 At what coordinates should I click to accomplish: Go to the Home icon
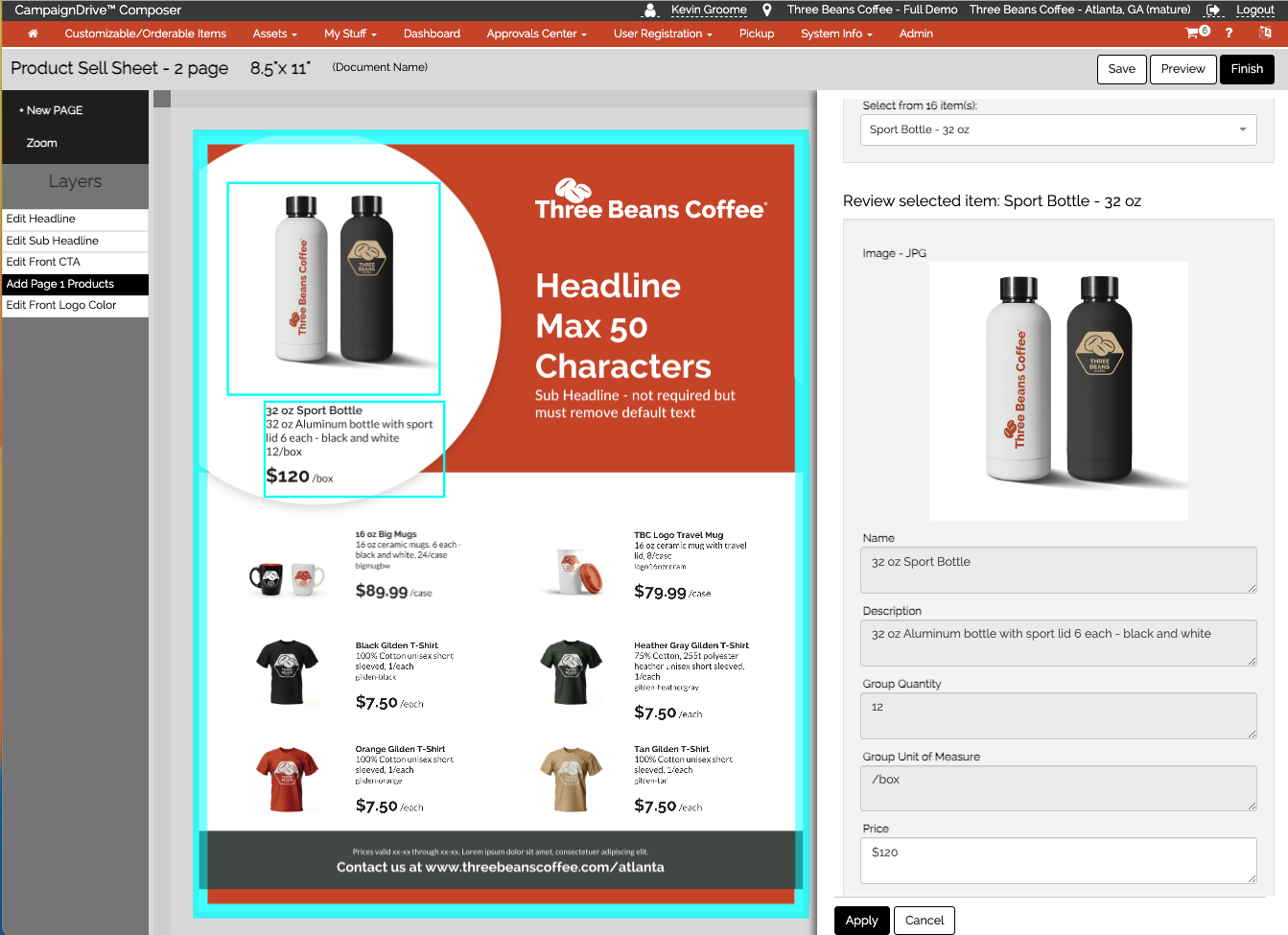point(33,34)
